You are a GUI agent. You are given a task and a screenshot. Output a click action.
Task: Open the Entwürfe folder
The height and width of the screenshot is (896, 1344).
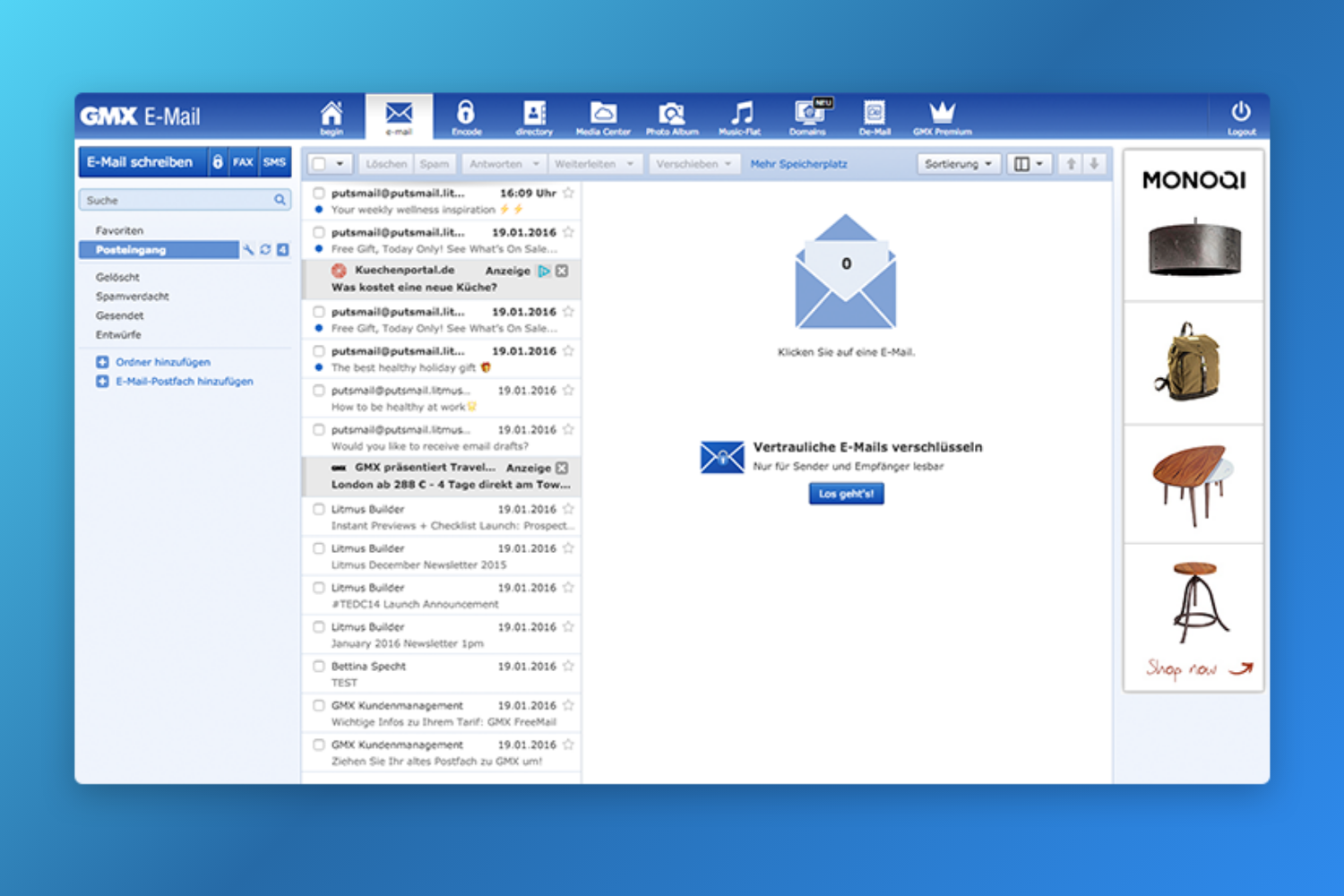tap(118, 335)
